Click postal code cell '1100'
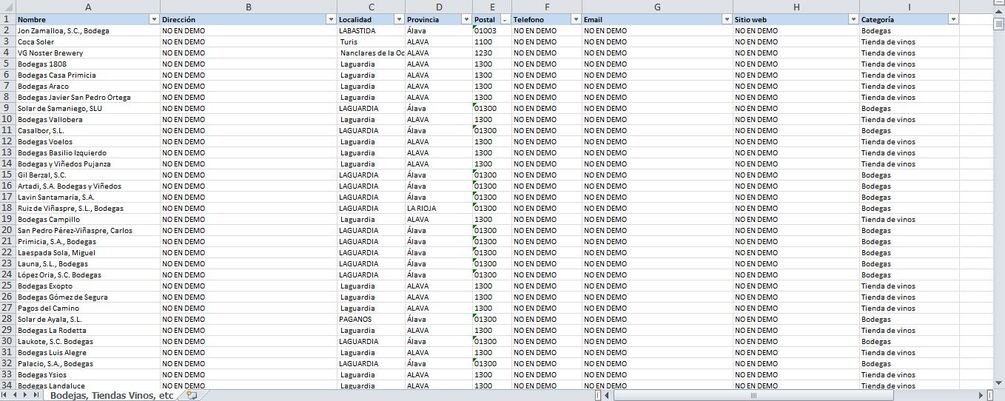 492,42
